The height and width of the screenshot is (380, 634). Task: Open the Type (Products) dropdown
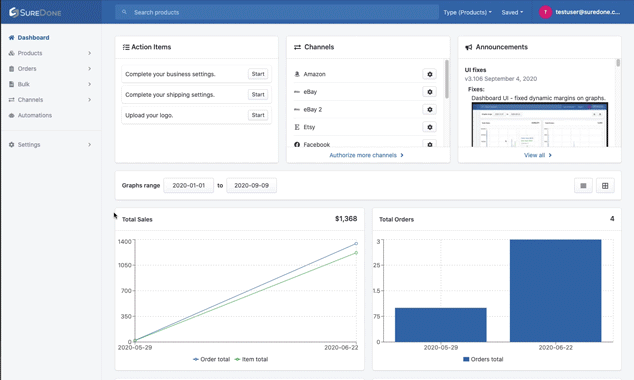467,12
